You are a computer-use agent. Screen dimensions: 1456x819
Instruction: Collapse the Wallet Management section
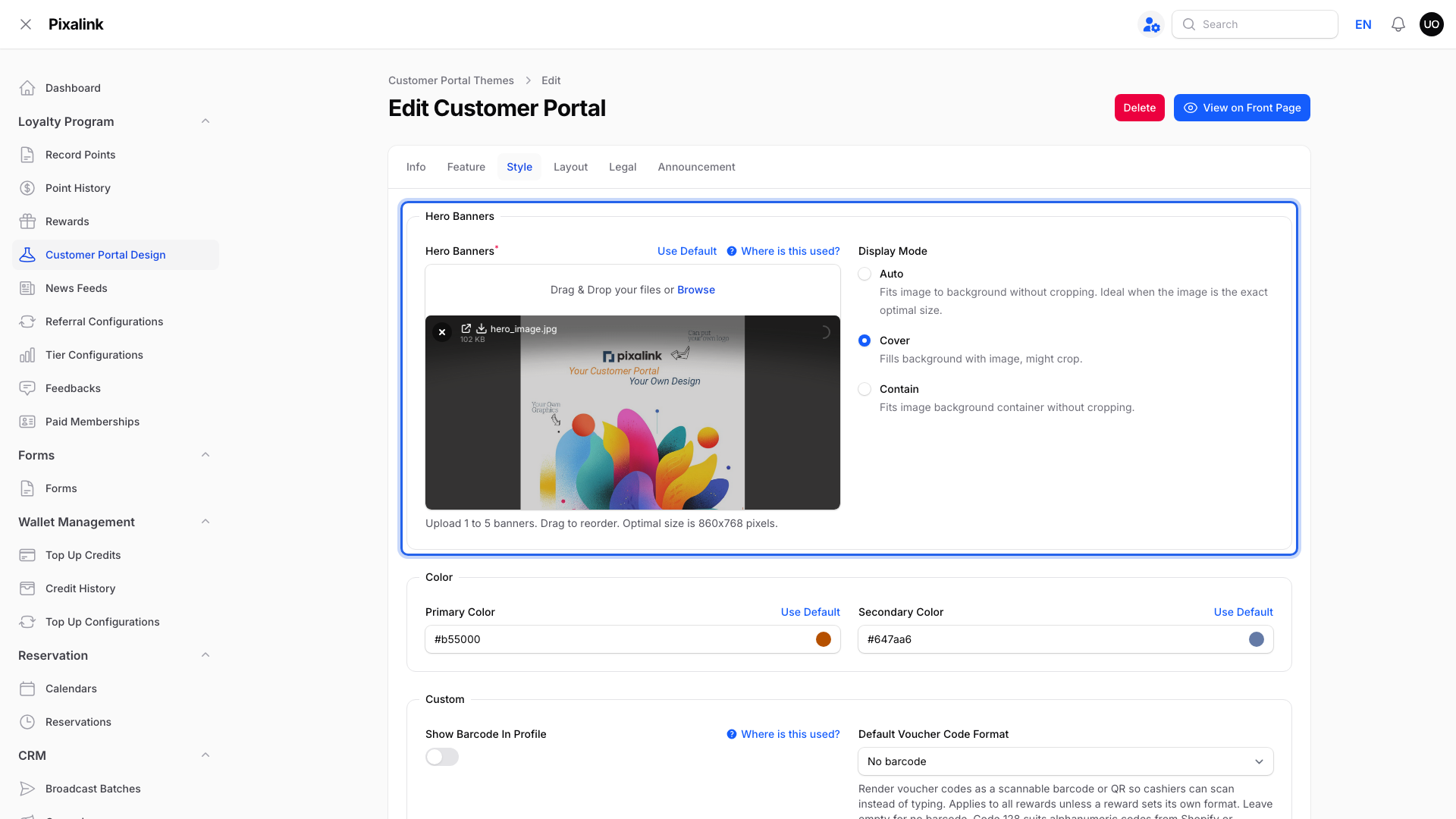point(206,522)
